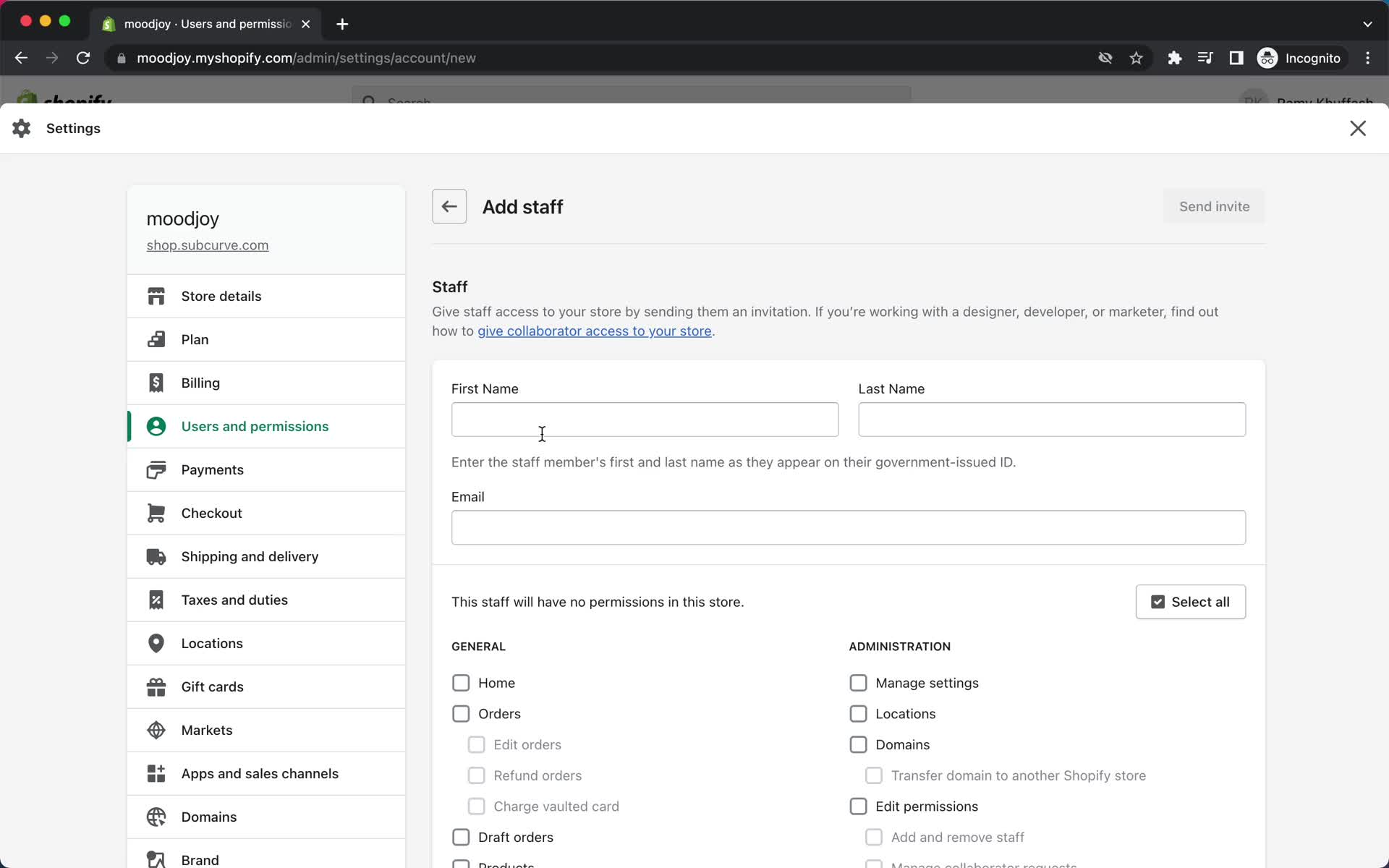
Task: Click the tracking-blocked eye icon in address bar
Action: [1105, 58]
